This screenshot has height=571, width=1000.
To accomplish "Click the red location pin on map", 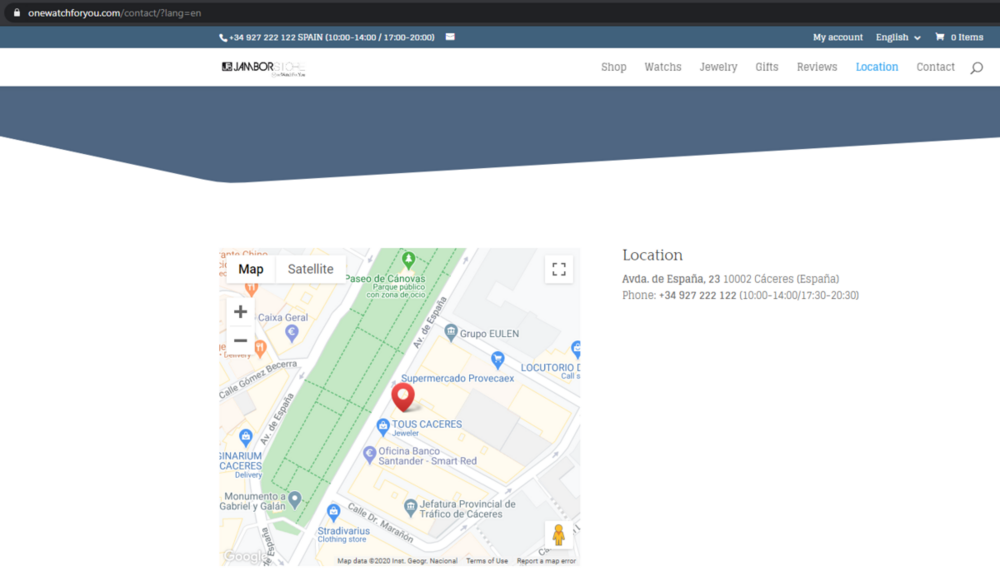I will coord(403,396).
